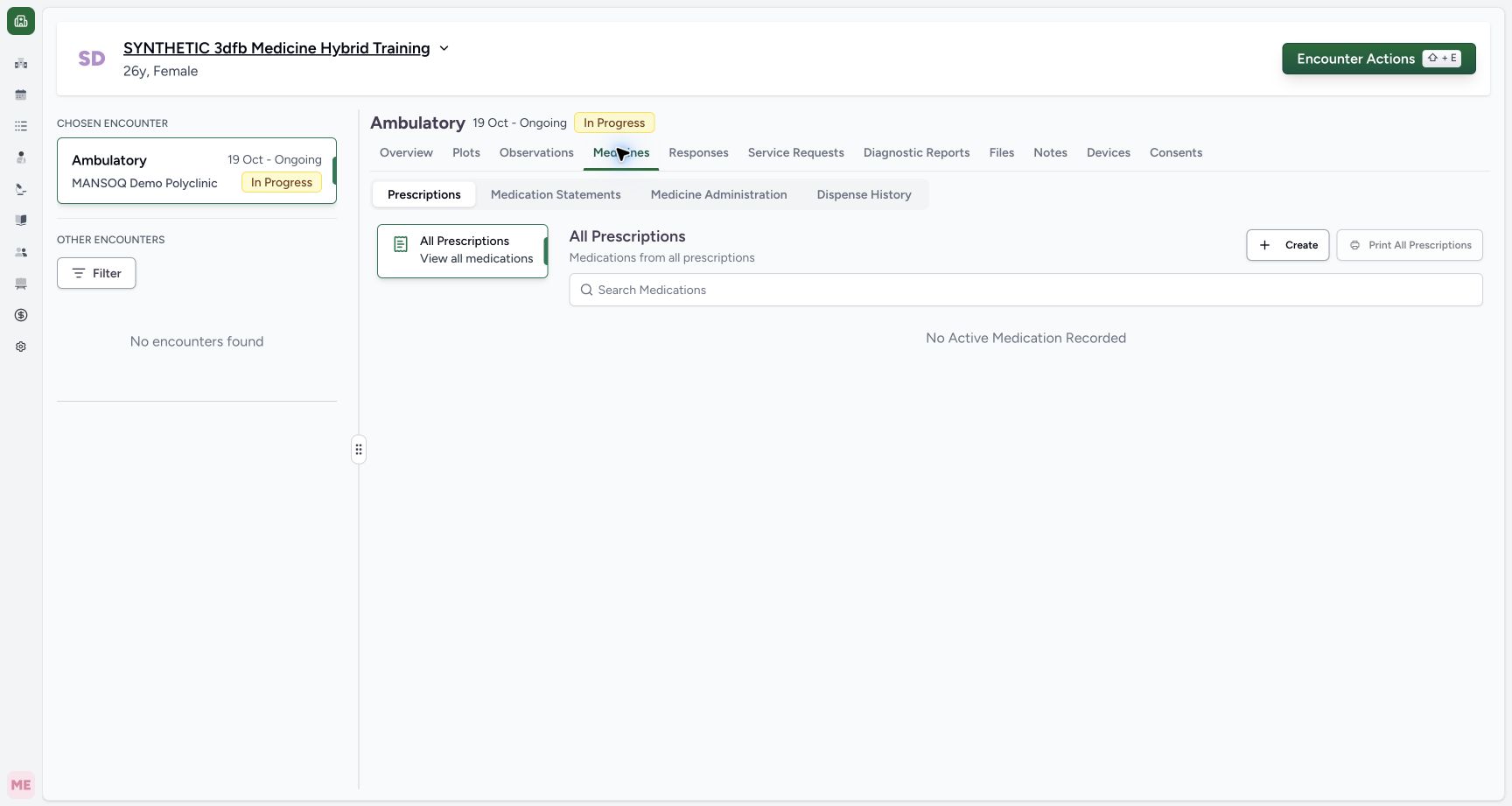Open patient name link SYNTHETIC 3dfb Medicine
This screenshot has height=806, width=1512.
tap(276, 48)
